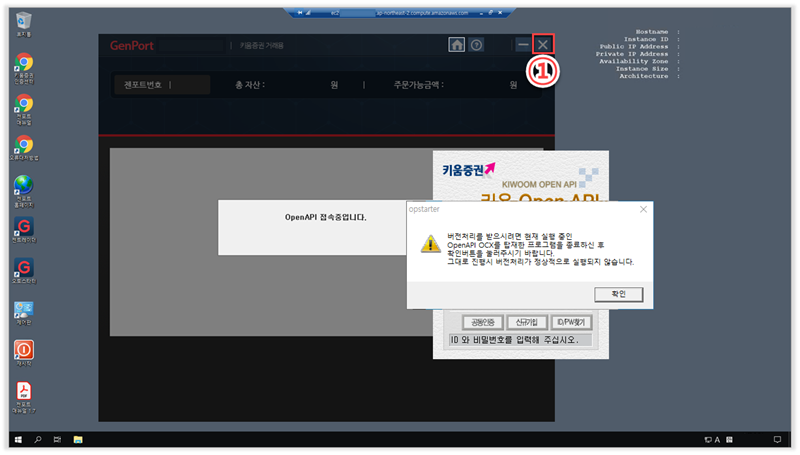Minimize the GenPort window
Image resolution: width=800 pixels, height=455 pixels.
pyautogui.click(x=522, y=45)
